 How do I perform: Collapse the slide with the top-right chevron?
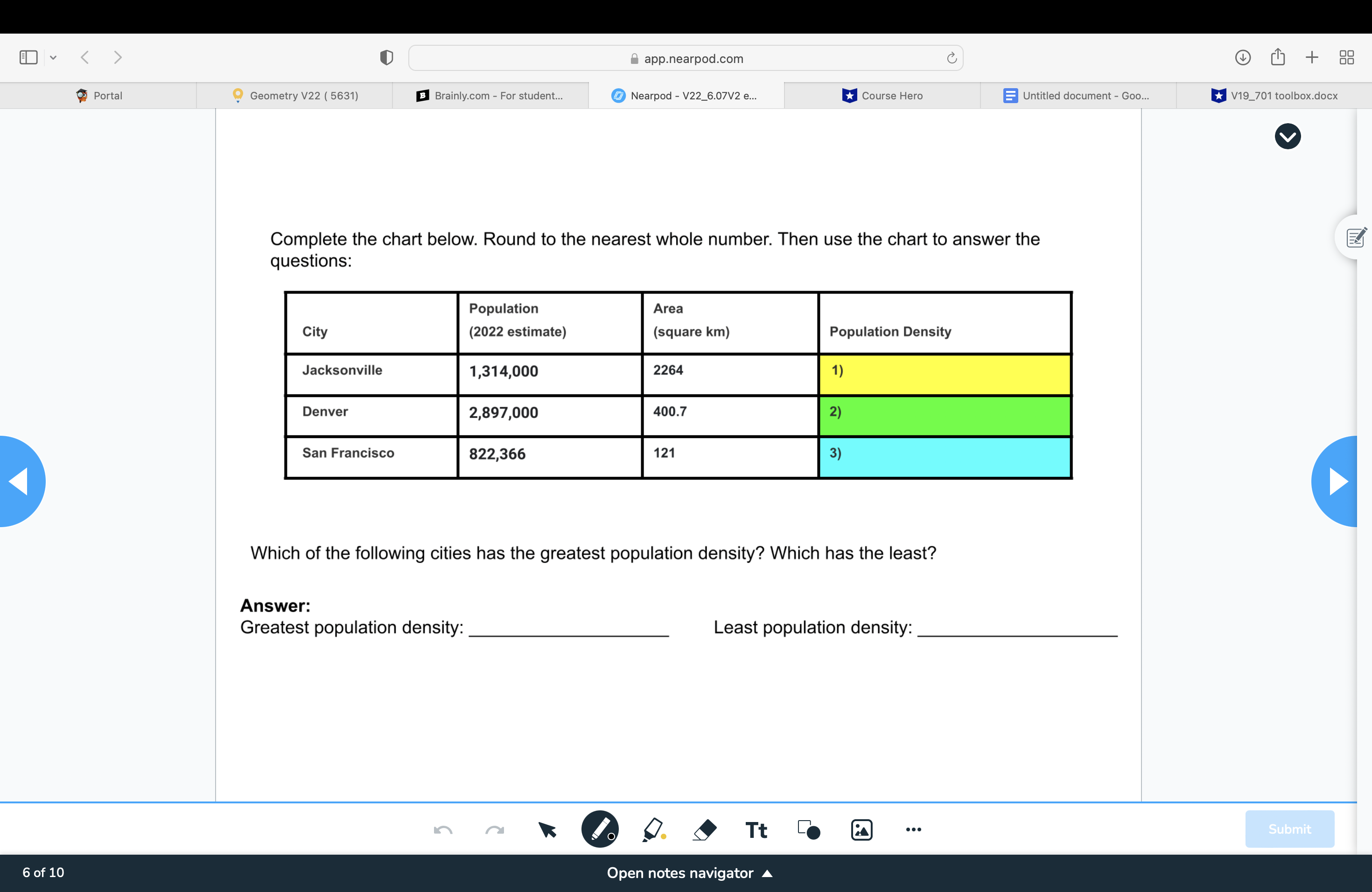1288,136
